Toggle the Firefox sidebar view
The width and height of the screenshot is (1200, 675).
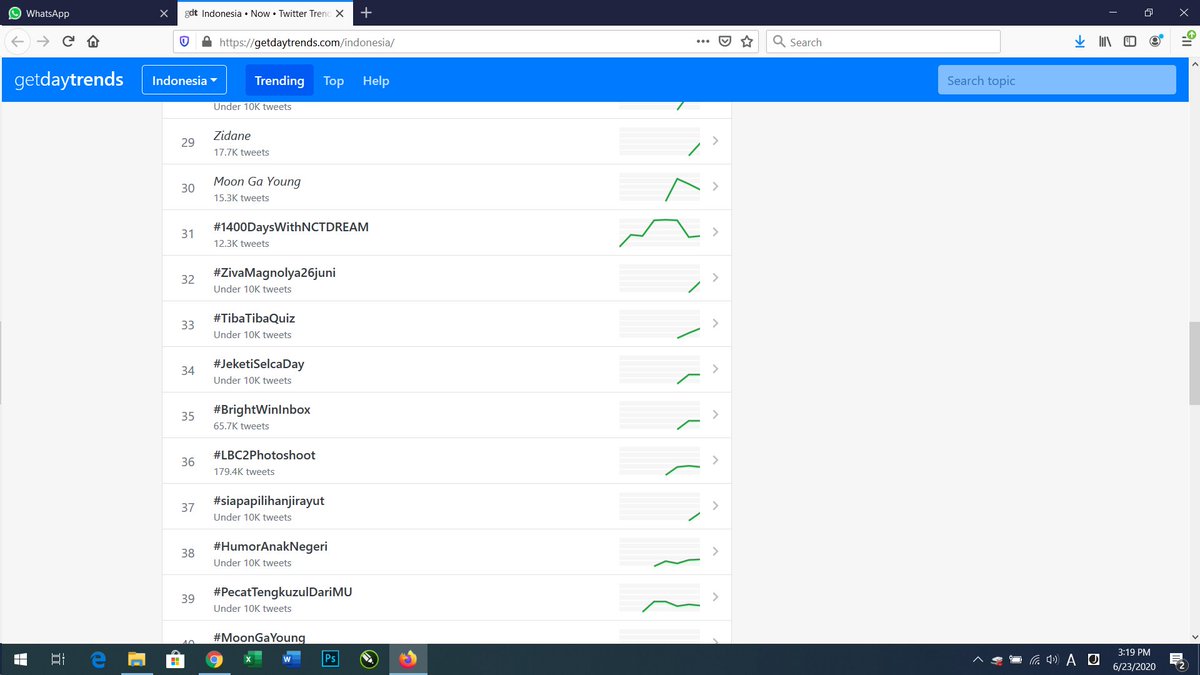(1130, 42)
